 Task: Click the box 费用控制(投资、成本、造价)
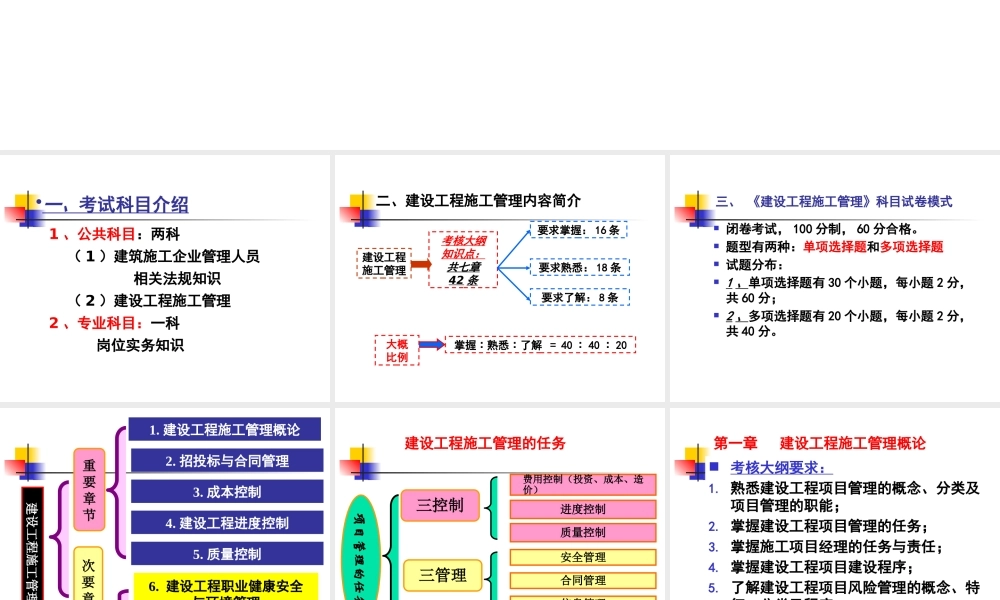(583, 485)
